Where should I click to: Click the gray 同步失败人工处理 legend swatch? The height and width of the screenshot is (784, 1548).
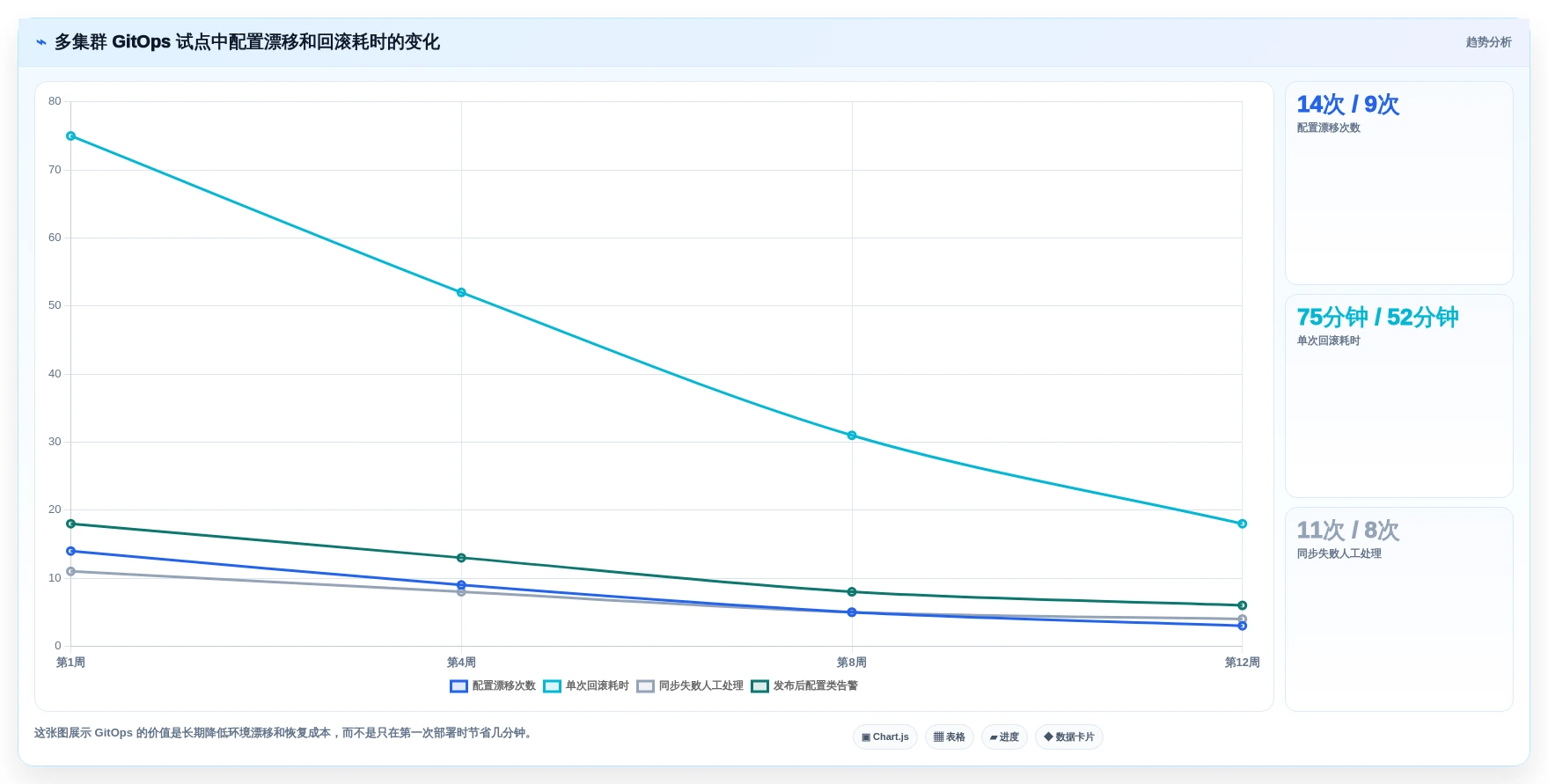click(645, 686)
